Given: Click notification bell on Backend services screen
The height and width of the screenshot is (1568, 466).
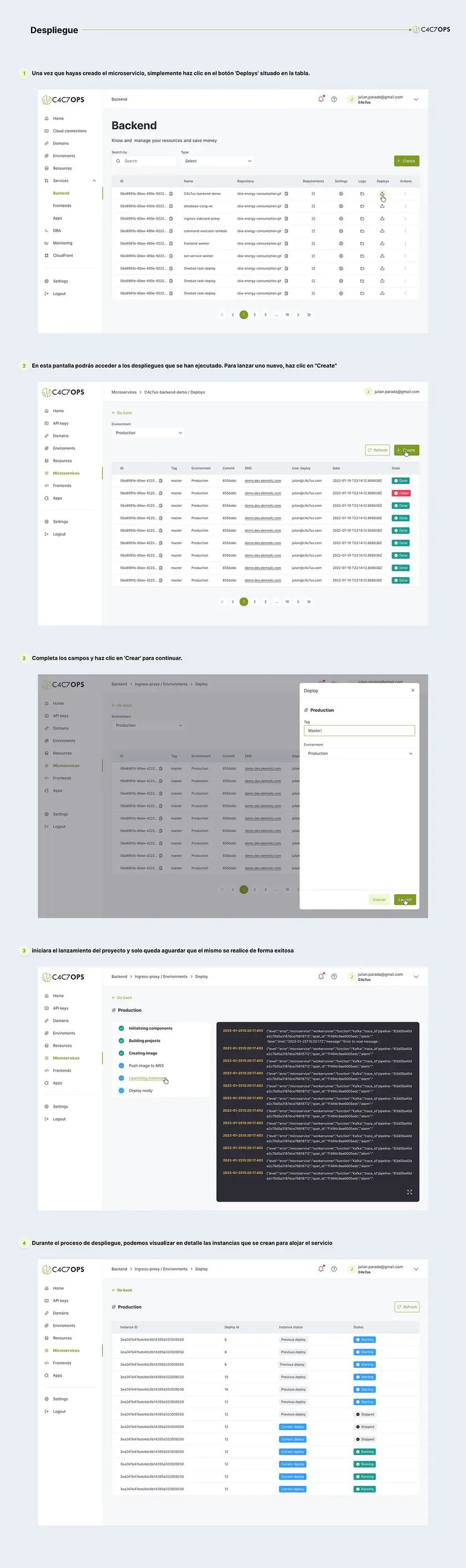Looking at the screenshot, I should coord(321,99).
